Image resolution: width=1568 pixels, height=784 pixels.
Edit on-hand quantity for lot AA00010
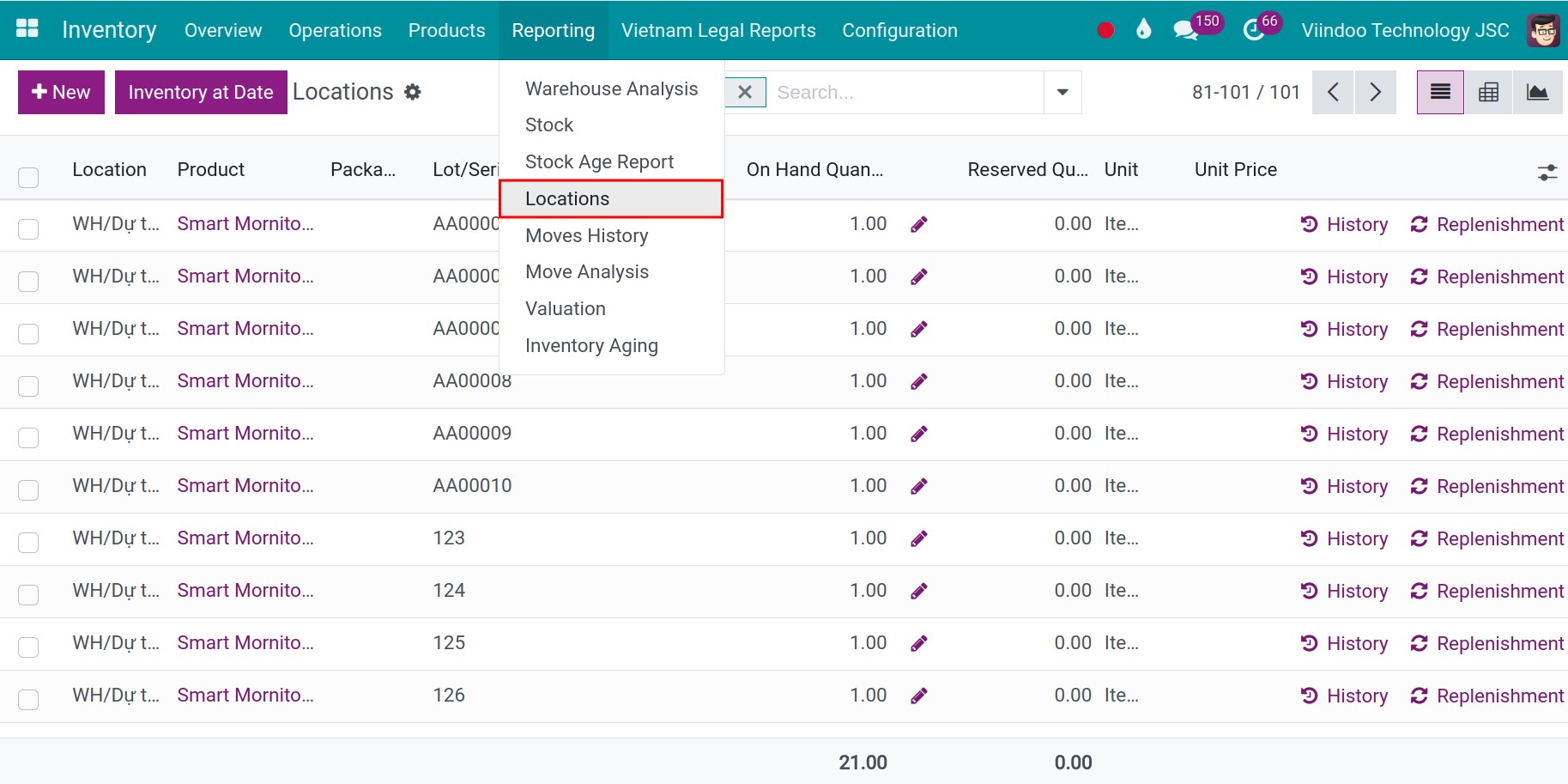(918, 486)
